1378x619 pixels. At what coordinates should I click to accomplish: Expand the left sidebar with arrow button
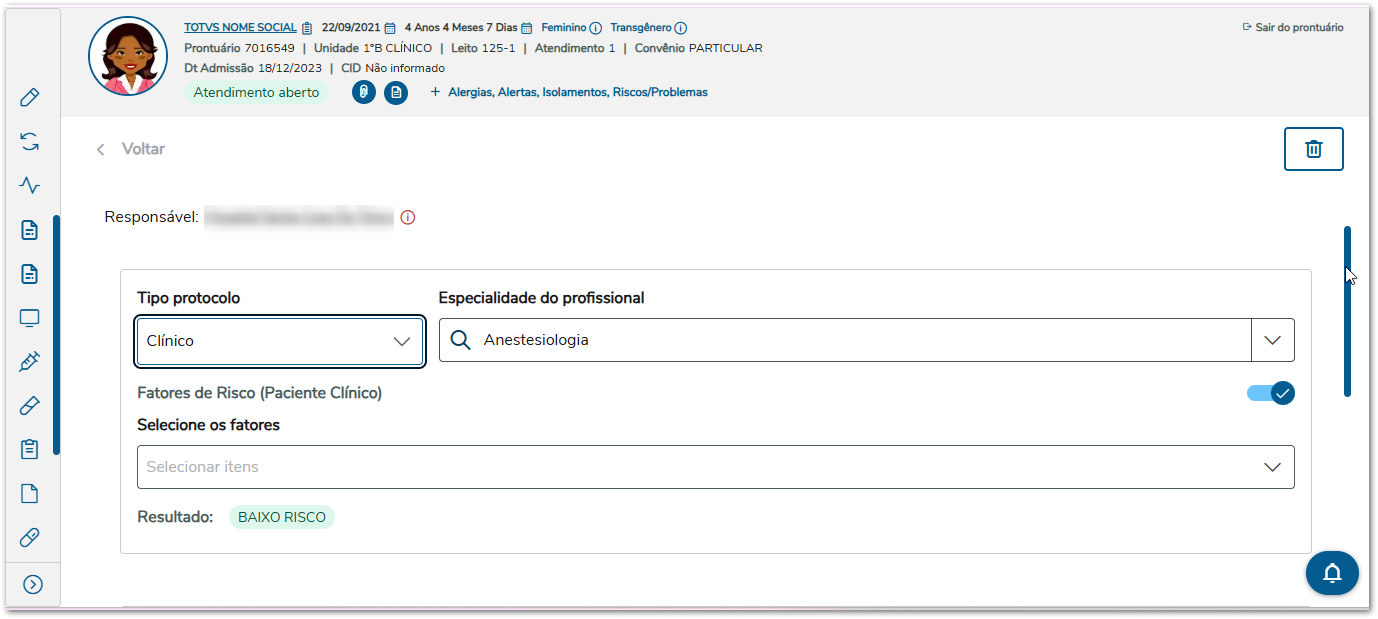(x=33, y=584)
